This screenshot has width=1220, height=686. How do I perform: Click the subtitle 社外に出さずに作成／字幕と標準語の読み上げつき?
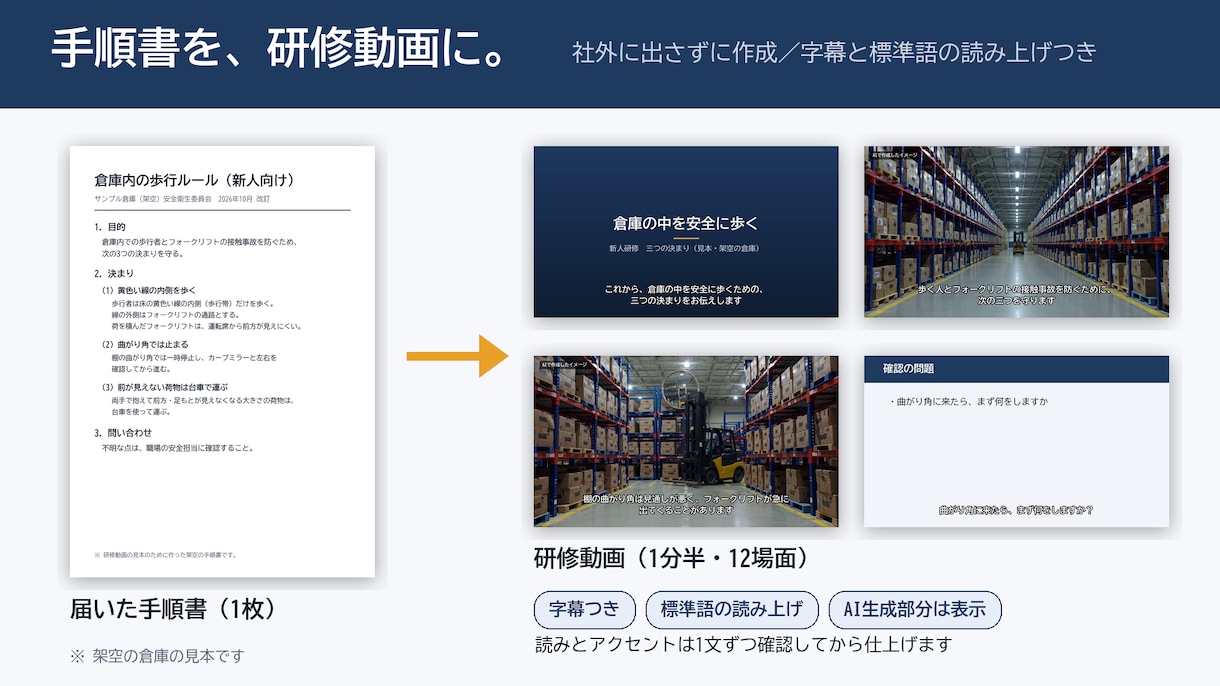click(x=834, y=52)
